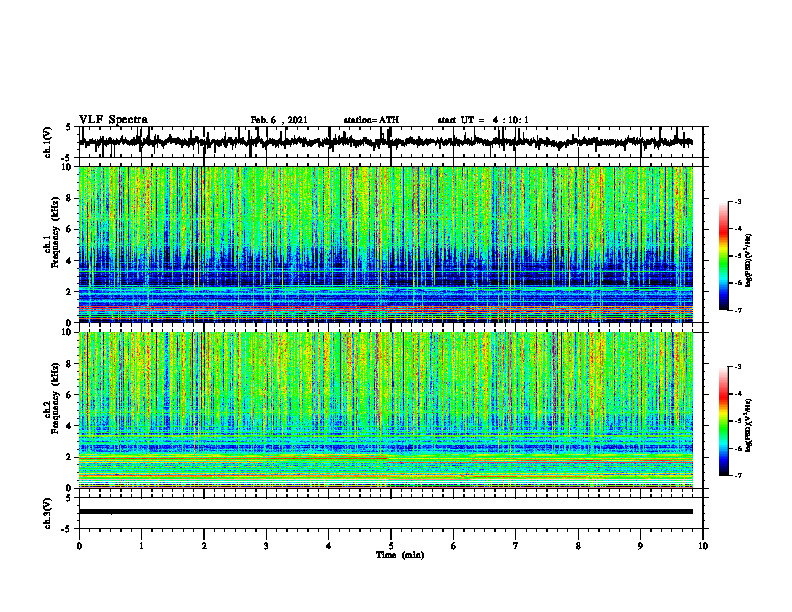
Task: Click the ch.1 voltage waveform trace
Action: [385, 142]
